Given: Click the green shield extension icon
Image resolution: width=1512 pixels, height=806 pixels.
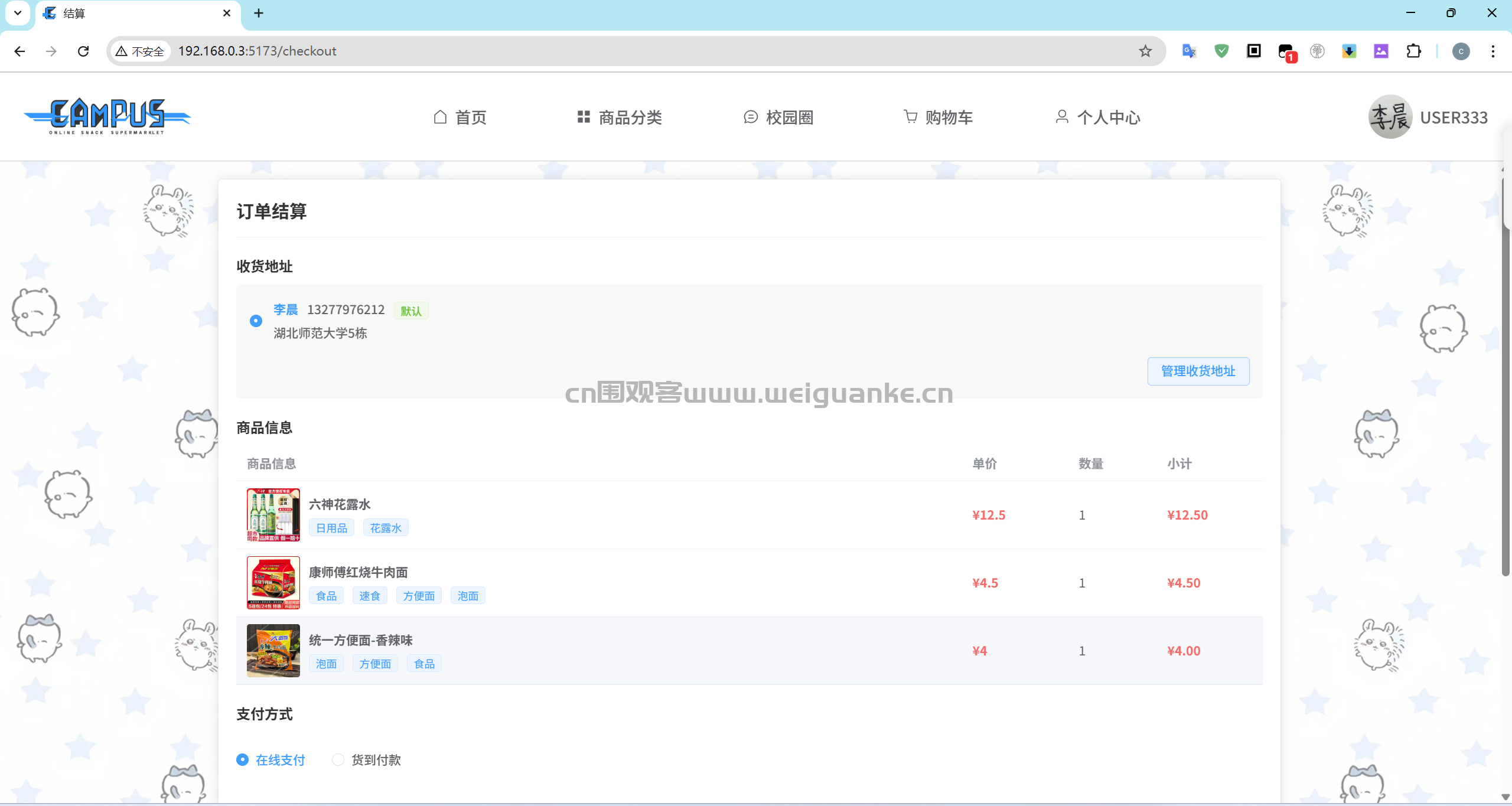Looking at the screenshot, I should pyautogui.click(x=1221, y=51).
